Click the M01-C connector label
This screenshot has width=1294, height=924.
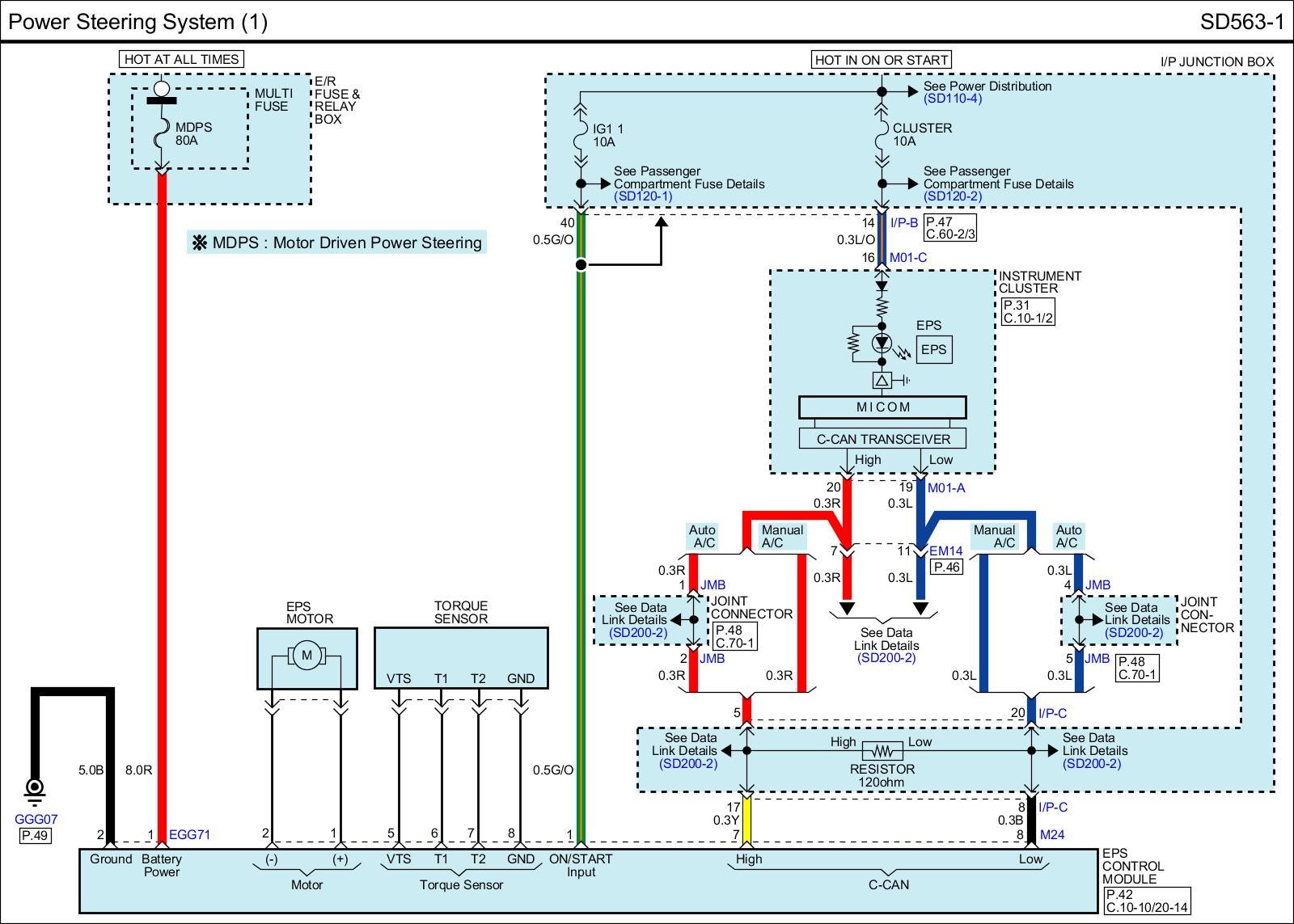pyautogui.click(x=908, y=258)
